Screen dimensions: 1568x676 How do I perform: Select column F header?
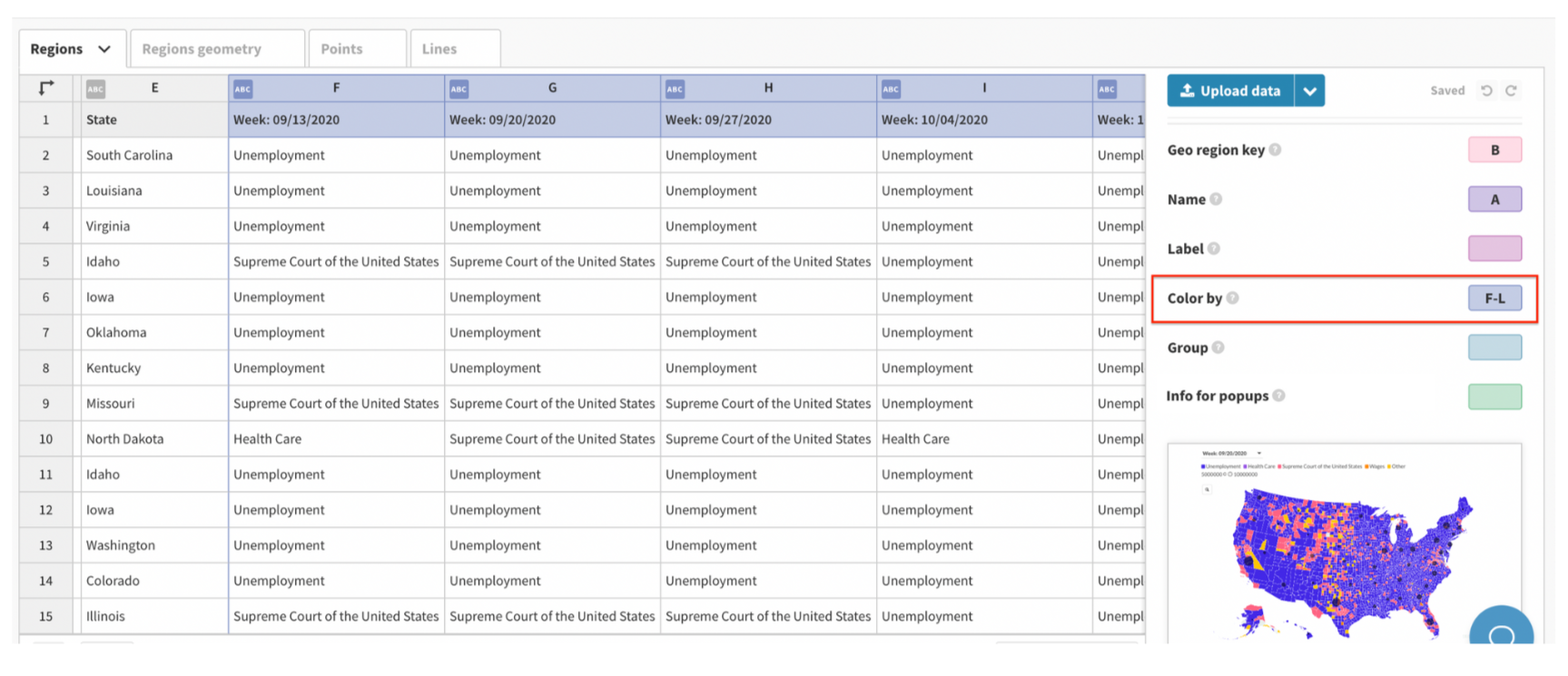click(337, 88)
